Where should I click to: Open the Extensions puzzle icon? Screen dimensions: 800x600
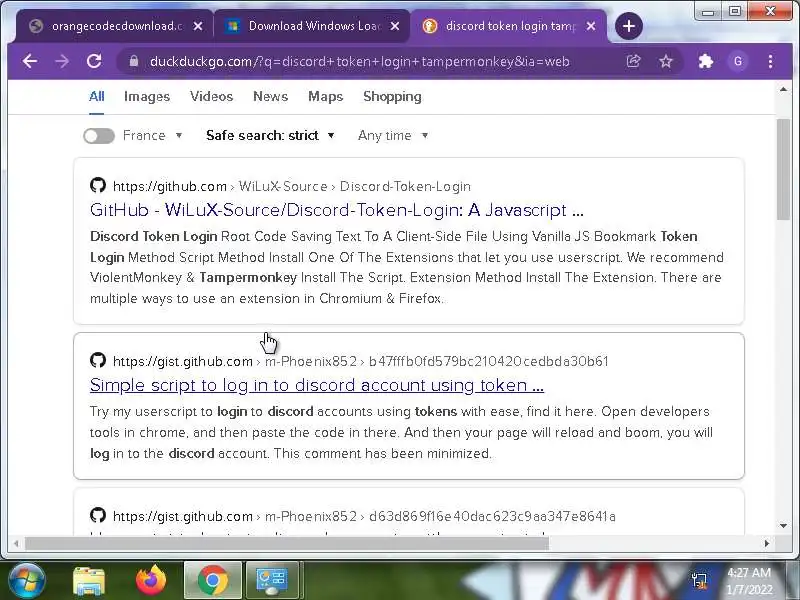(x=706, y=61)
